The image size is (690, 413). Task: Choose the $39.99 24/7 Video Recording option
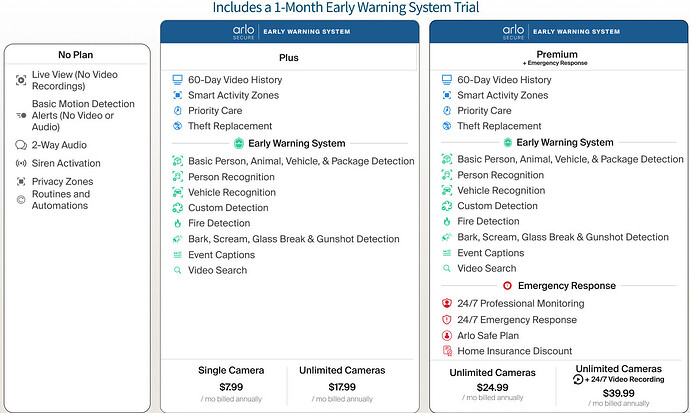click(619, 385)
